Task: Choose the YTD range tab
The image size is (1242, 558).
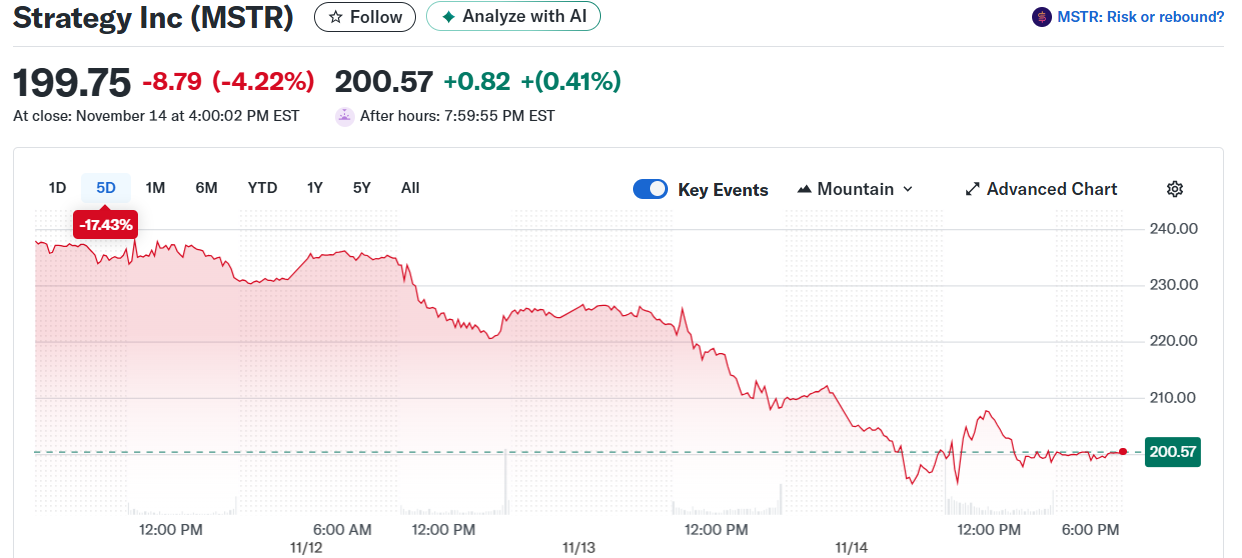Action: [x=262, y=188]
